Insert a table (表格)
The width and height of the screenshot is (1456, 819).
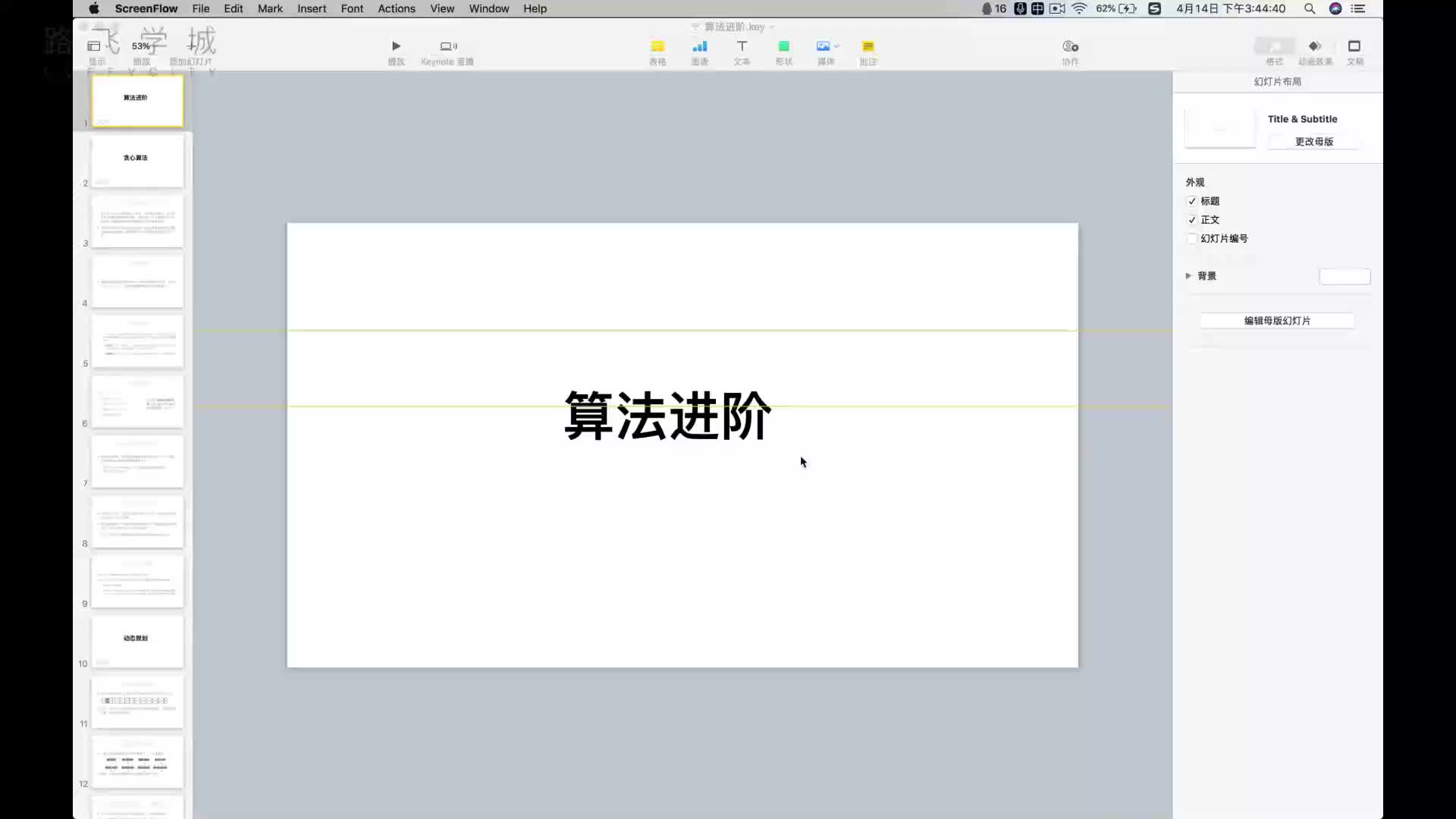(x=657, y=52)
